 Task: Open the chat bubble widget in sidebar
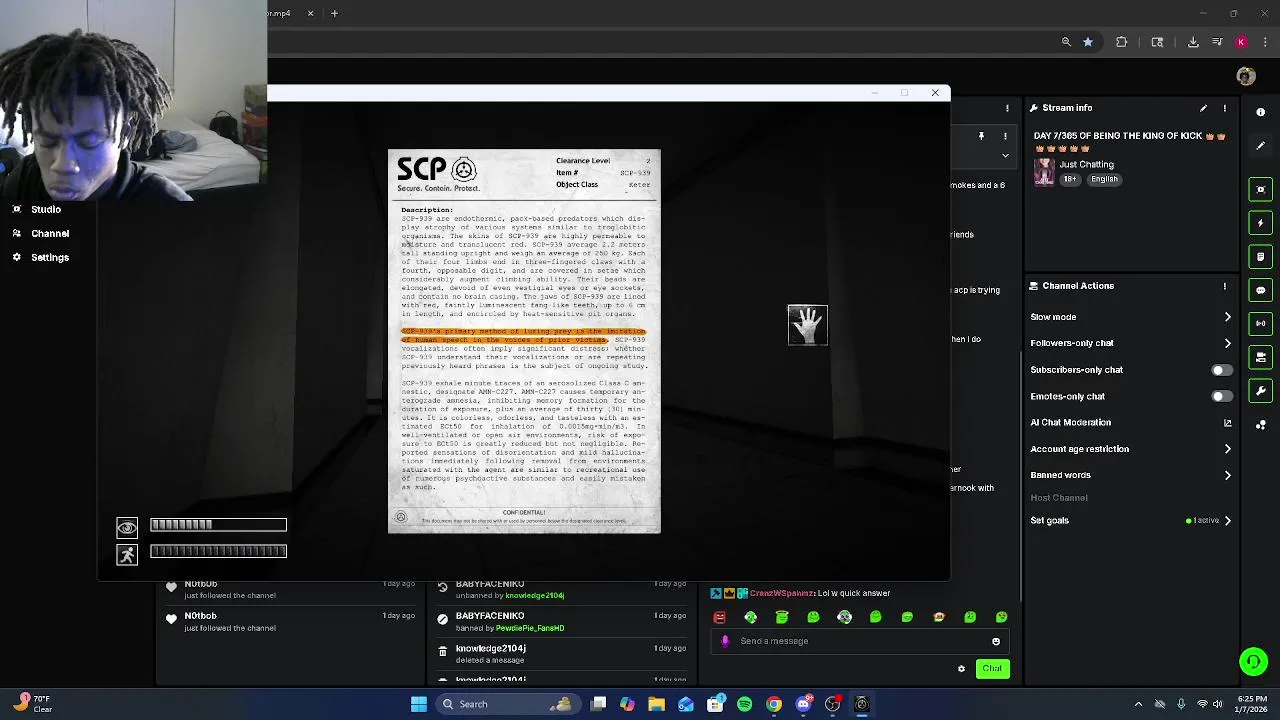[1261, 290]
